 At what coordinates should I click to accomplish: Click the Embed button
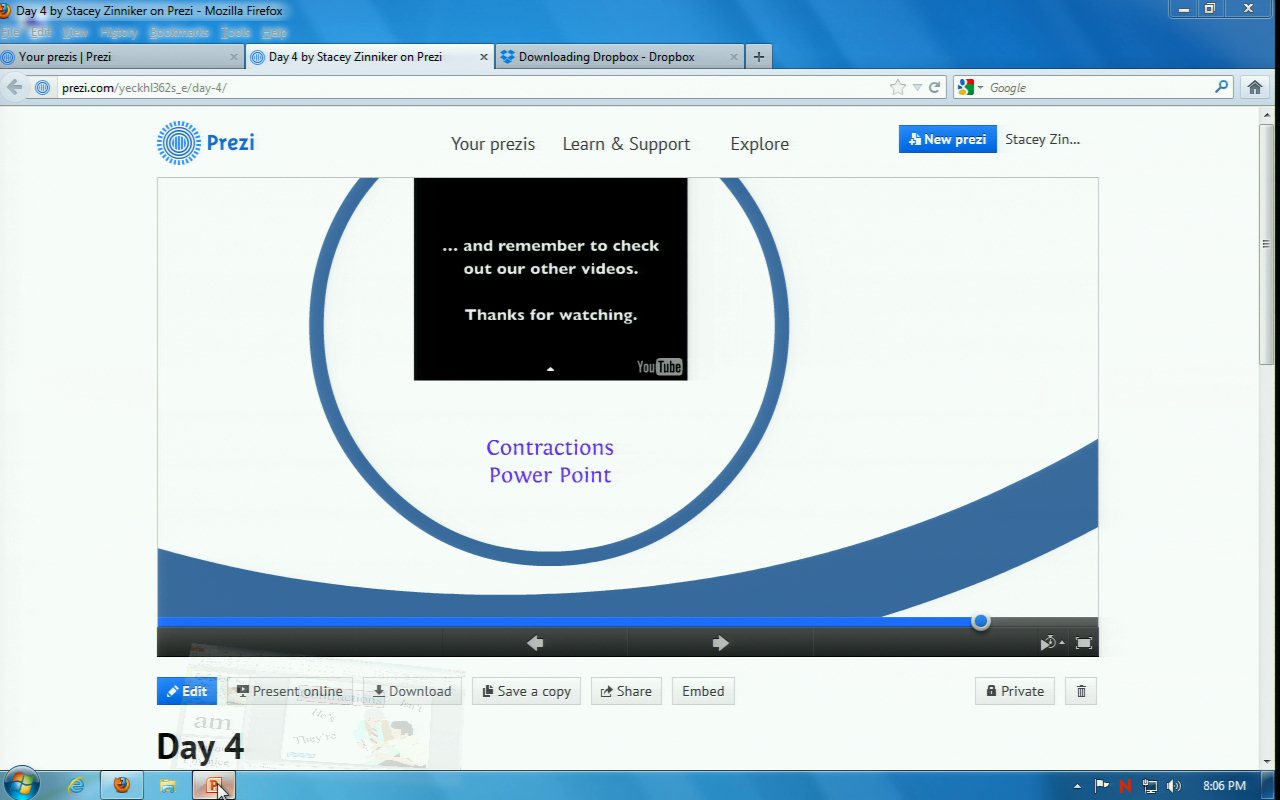tap(703, 691)
